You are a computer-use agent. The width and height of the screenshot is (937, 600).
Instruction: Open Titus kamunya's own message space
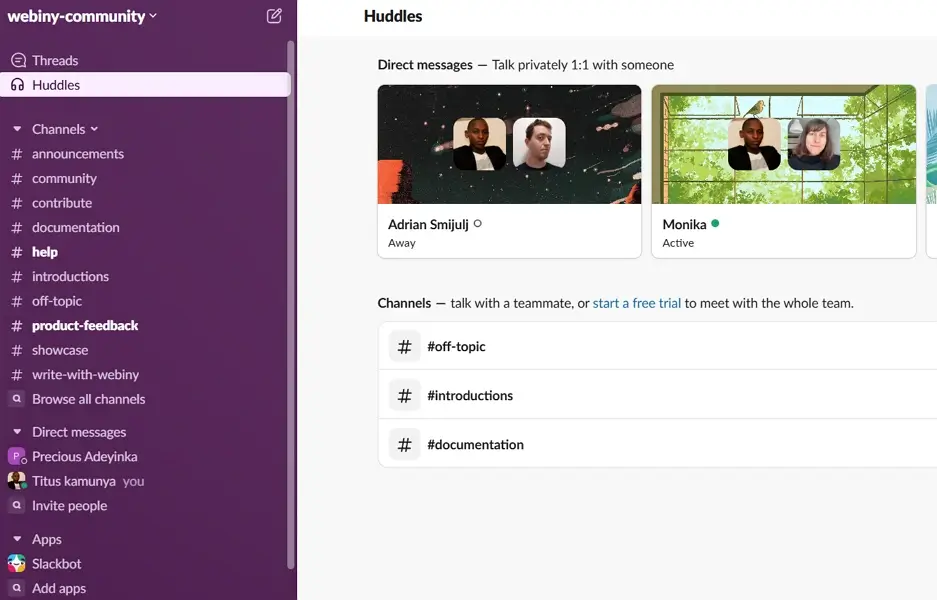click(x=145, y=481)
